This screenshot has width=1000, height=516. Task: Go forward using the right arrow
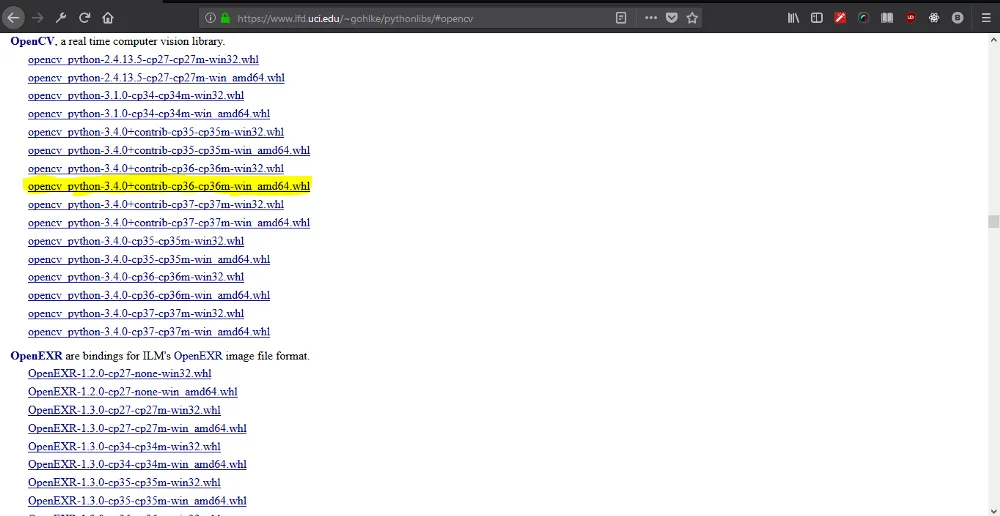[x=38, y=18]
